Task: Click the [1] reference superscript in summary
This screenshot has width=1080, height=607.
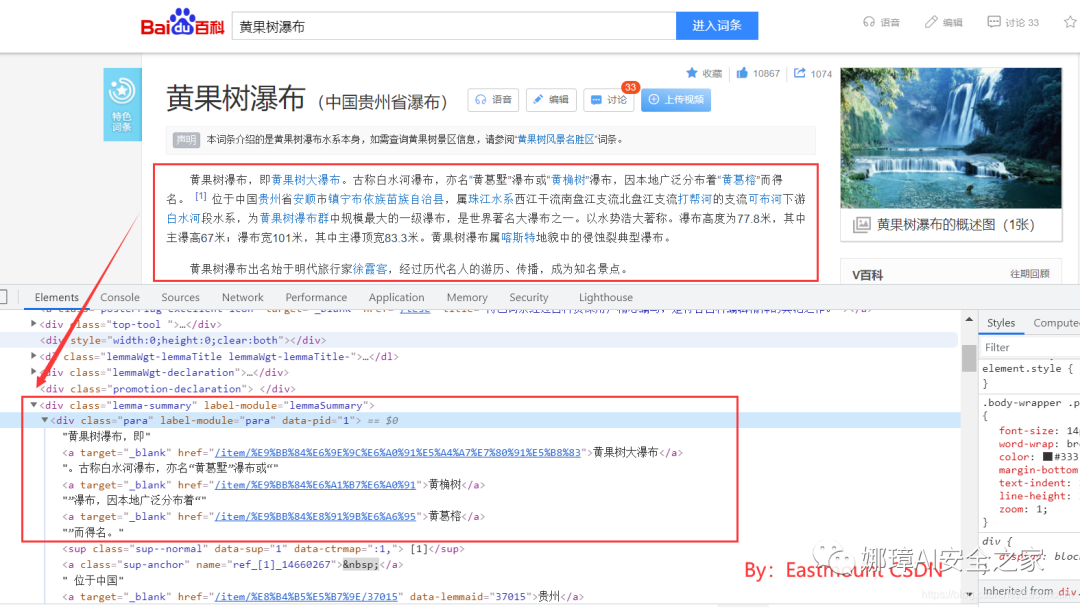Action: pyautogui.click(x=200, y=196)
